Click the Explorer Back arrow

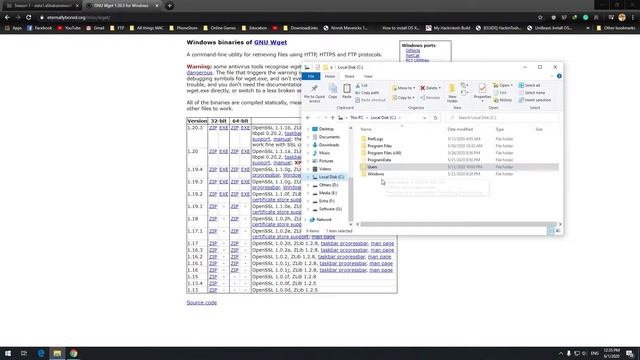pos(308,118)
